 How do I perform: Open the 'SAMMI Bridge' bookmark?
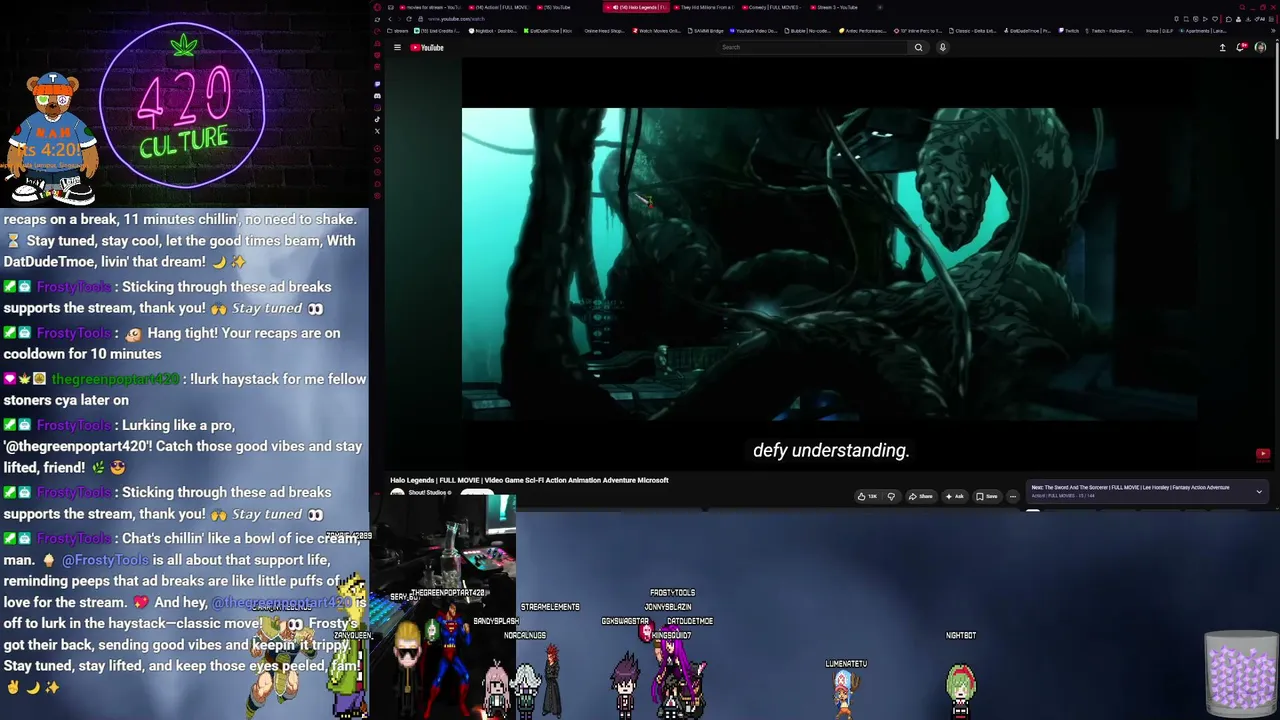(705, 31)
